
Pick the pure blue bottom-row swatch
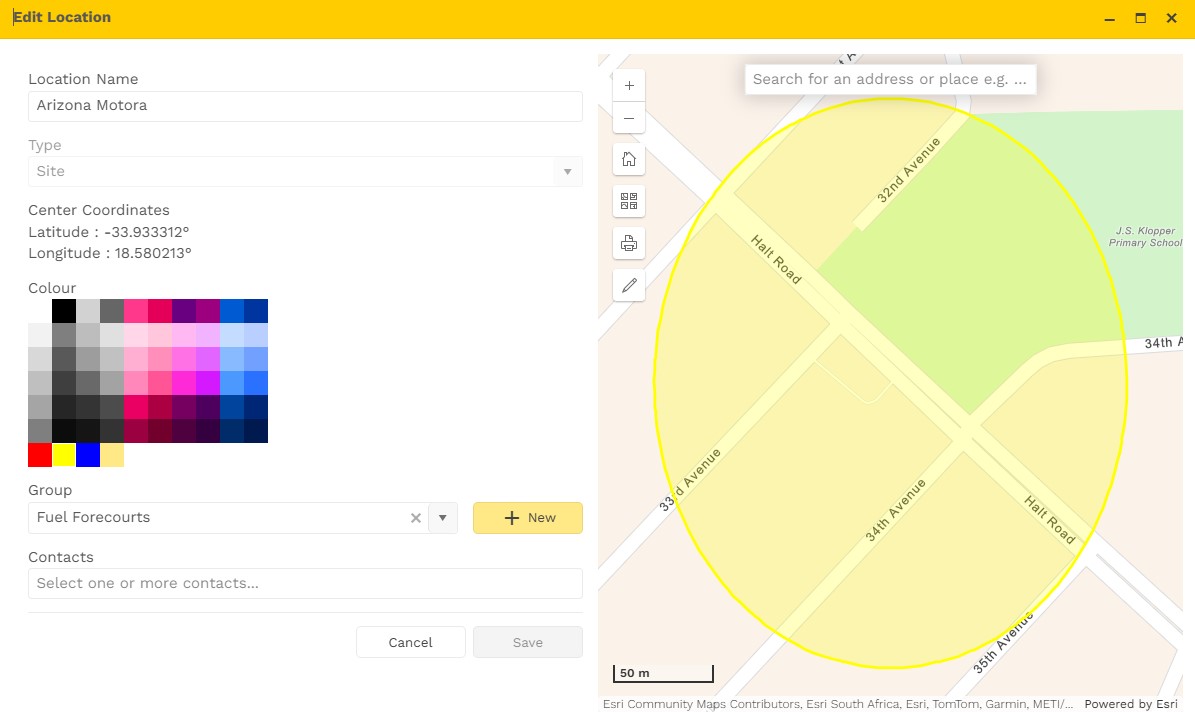click(x=88, y=455)
